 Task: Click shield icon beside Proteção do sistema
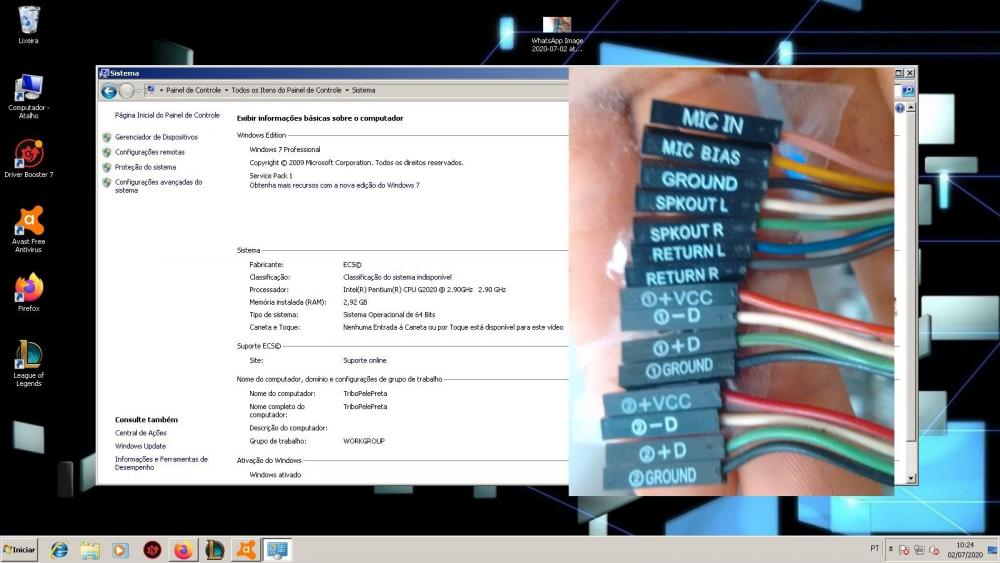107,168
